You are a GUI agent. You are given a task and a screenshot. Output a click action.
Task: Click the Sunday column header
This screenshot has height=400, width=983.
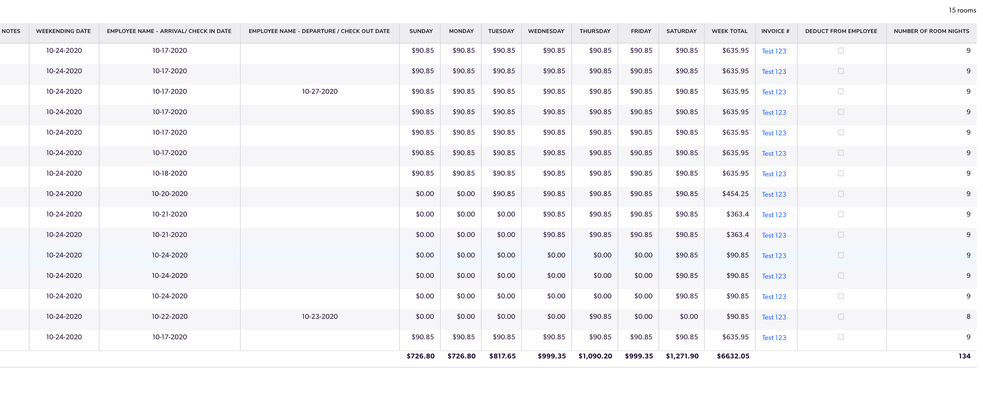pyautogui.click(x=421, y=31)
